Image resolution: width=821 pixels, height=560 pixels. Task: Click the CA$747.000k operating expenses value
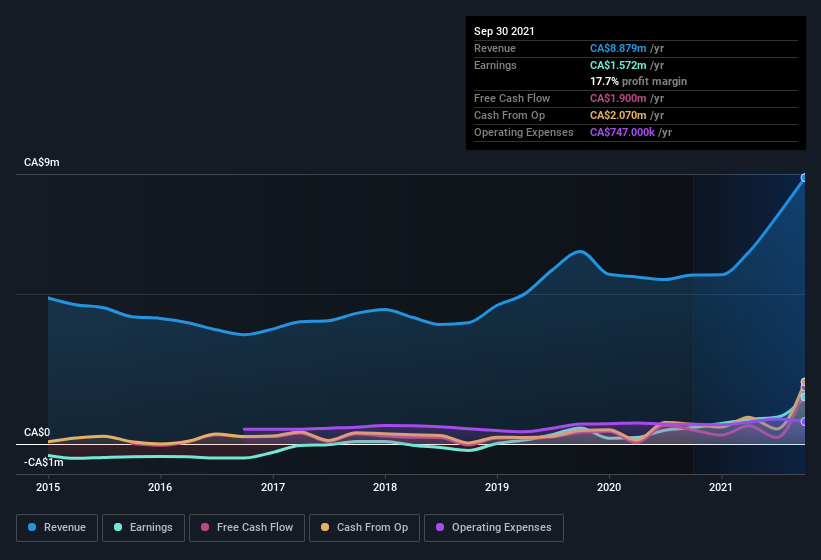(622, 132)
